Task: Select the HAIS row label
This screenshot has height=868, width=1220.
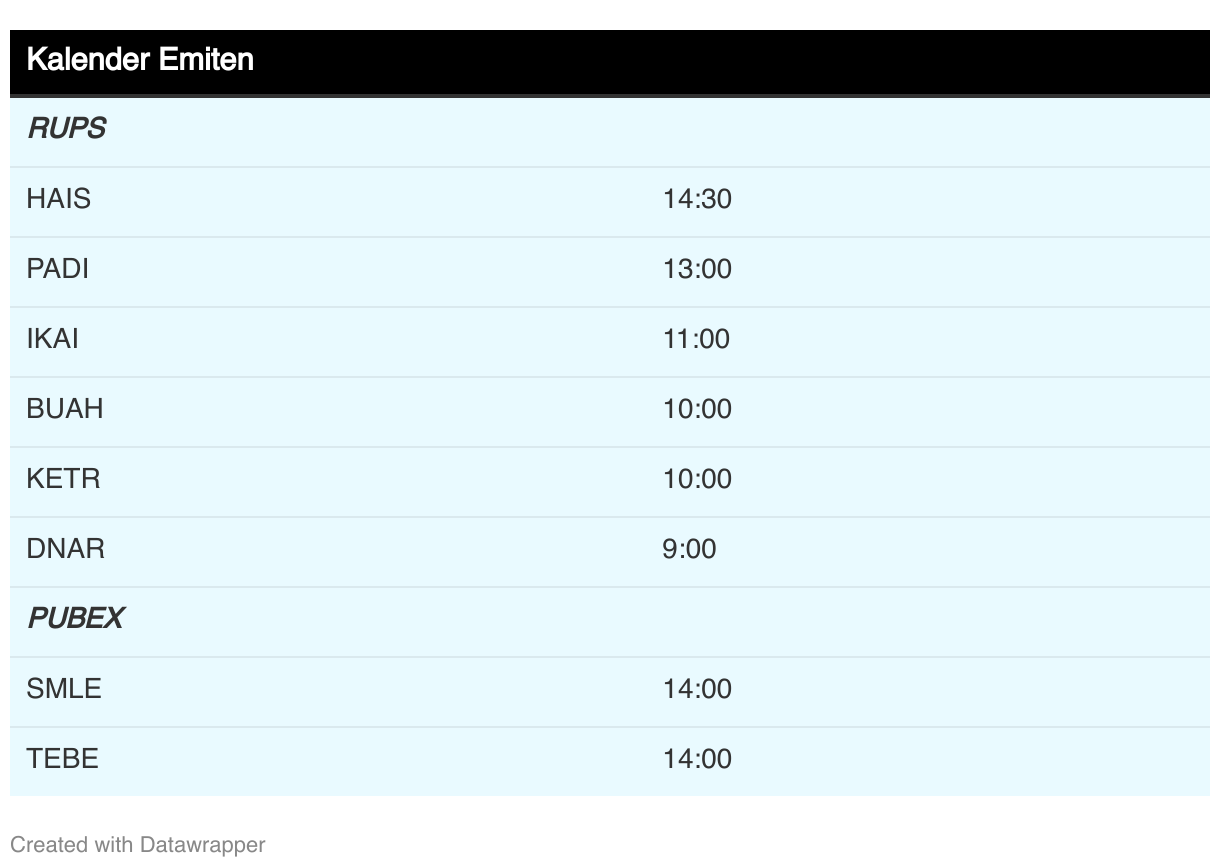Action: coord(58,199)
